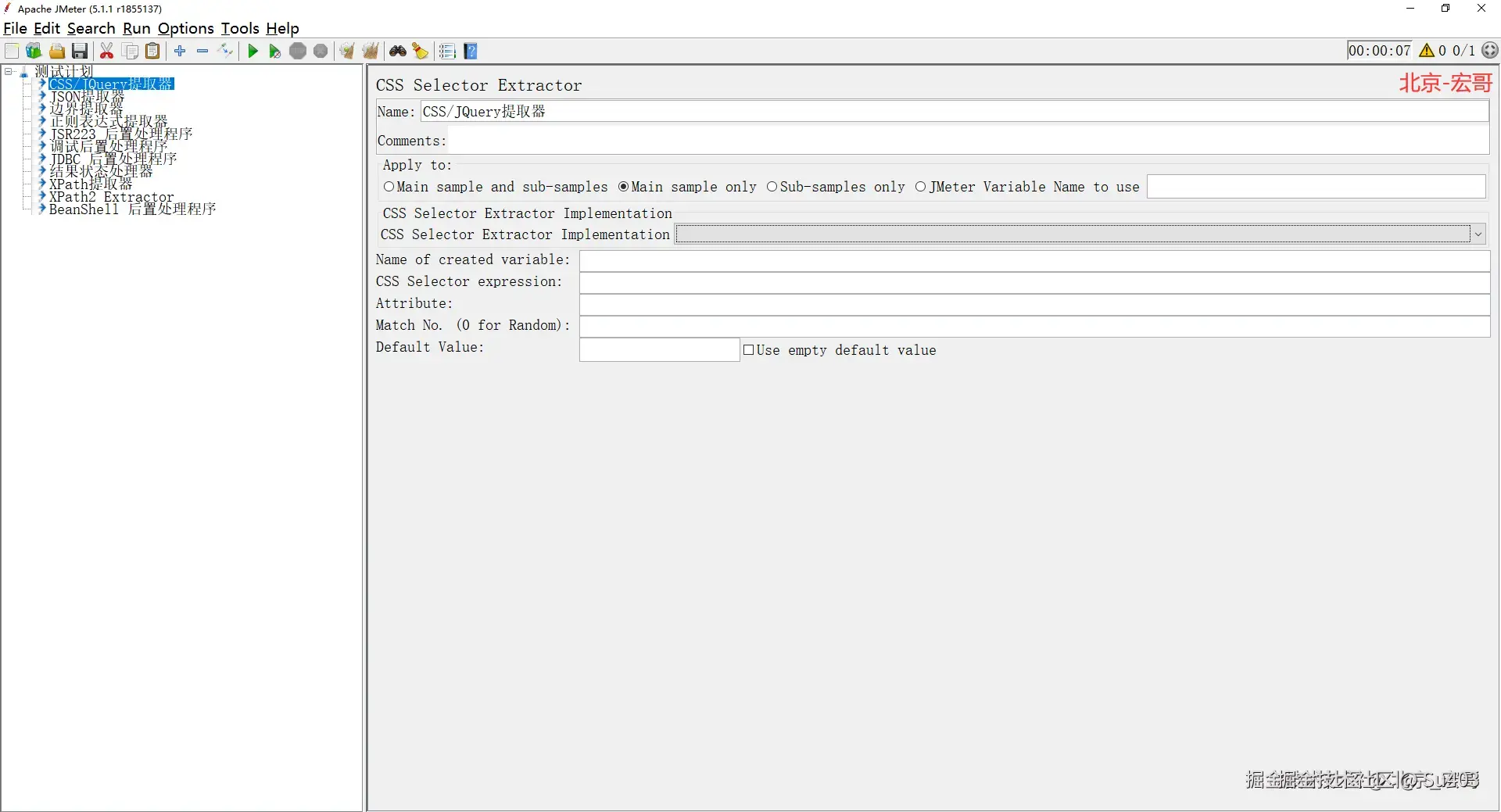Click the New test plan icon
Image resolution: width=1501 pixels, height=812 pixels.
click(x=12, y=52)
